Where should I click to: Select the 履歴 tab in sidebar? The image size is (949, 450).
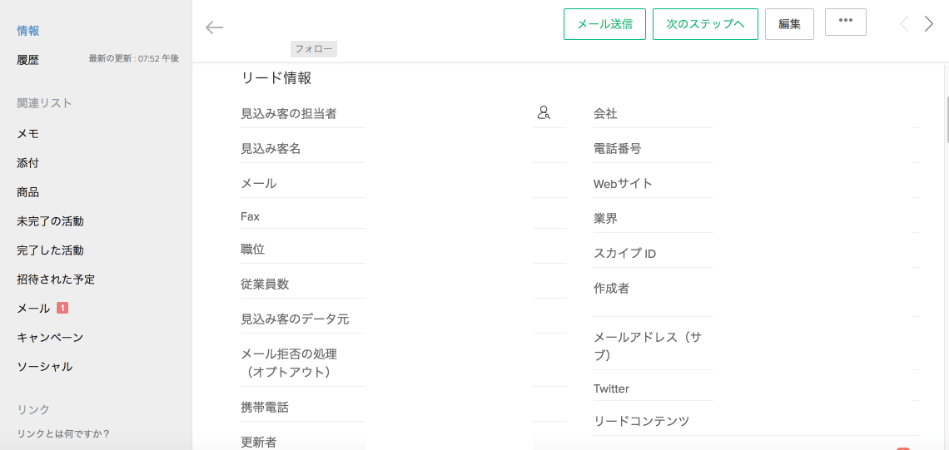tap(28, 60)
